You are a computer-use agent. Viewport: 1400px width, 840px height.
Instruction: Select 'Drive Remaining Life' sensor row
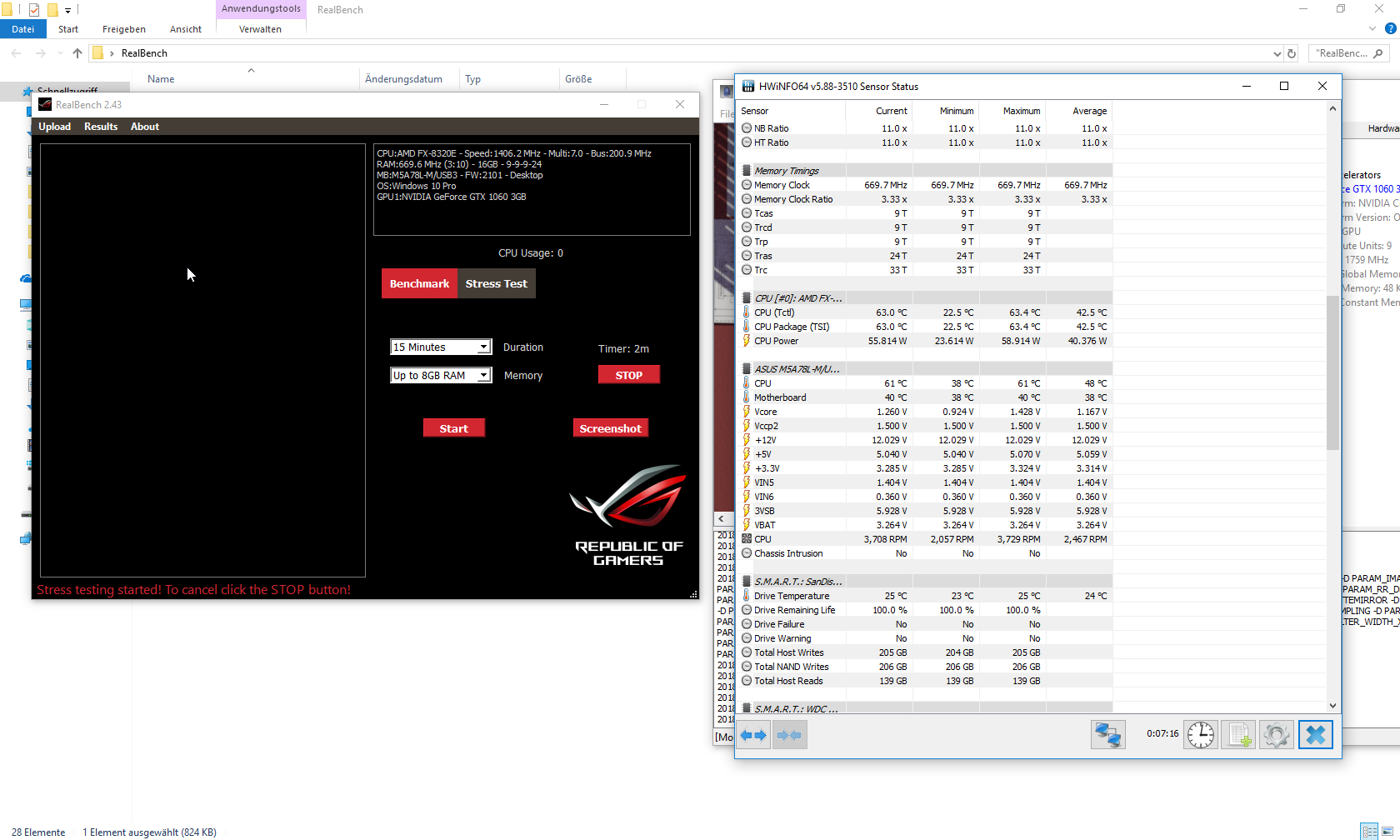(926, 610)
